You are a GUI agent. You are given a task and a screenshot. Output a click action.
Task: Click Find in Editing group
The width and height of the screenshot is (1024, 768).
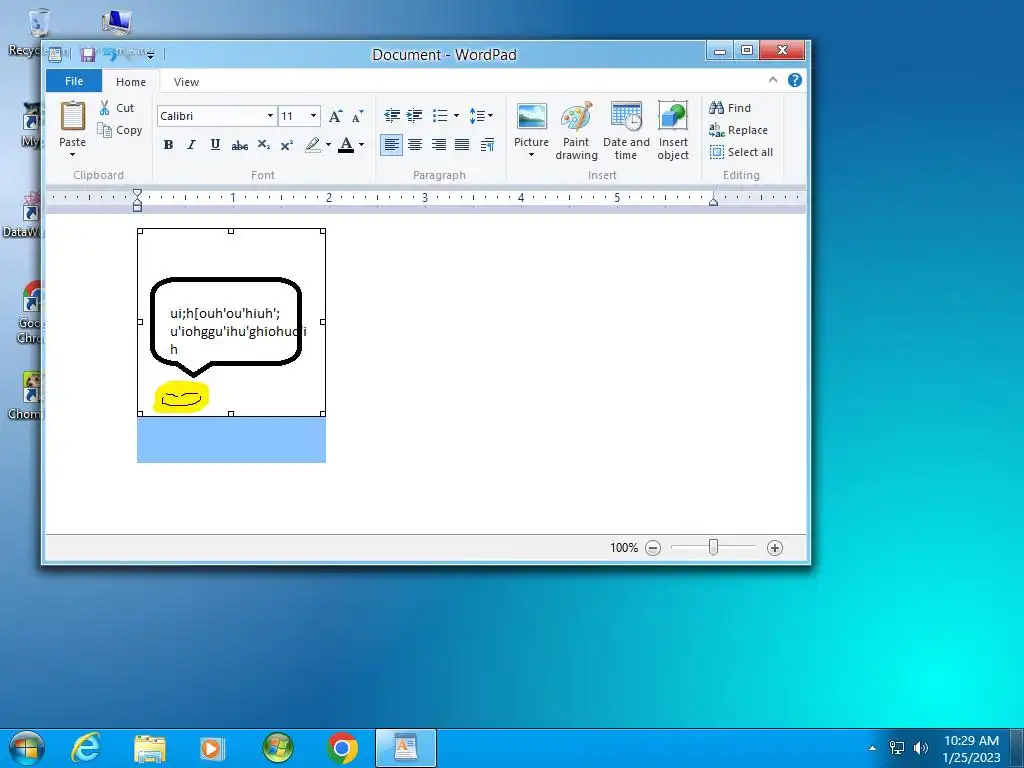pos(731,108)
